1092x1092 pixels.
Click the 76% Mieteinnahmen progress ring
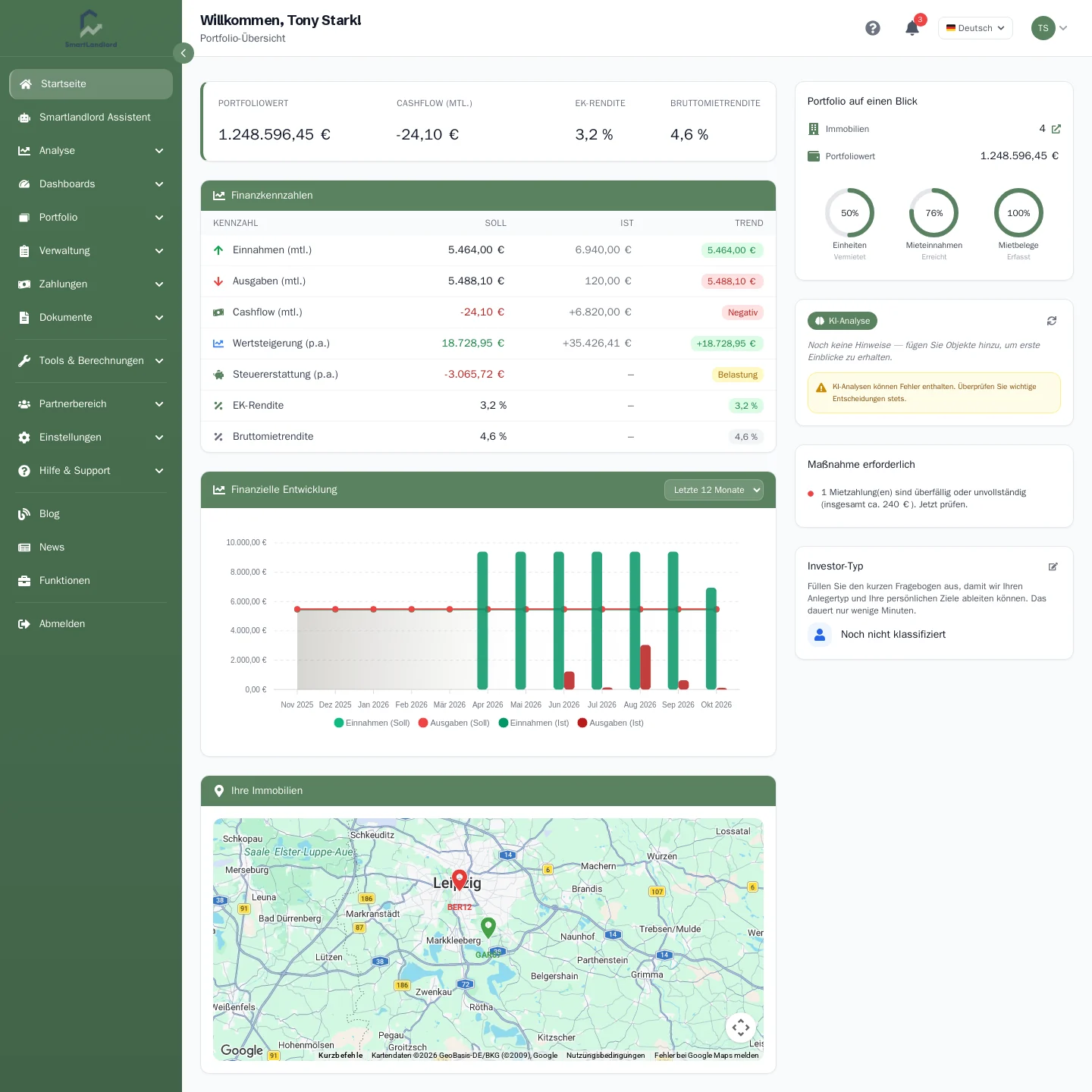point(934,213)
